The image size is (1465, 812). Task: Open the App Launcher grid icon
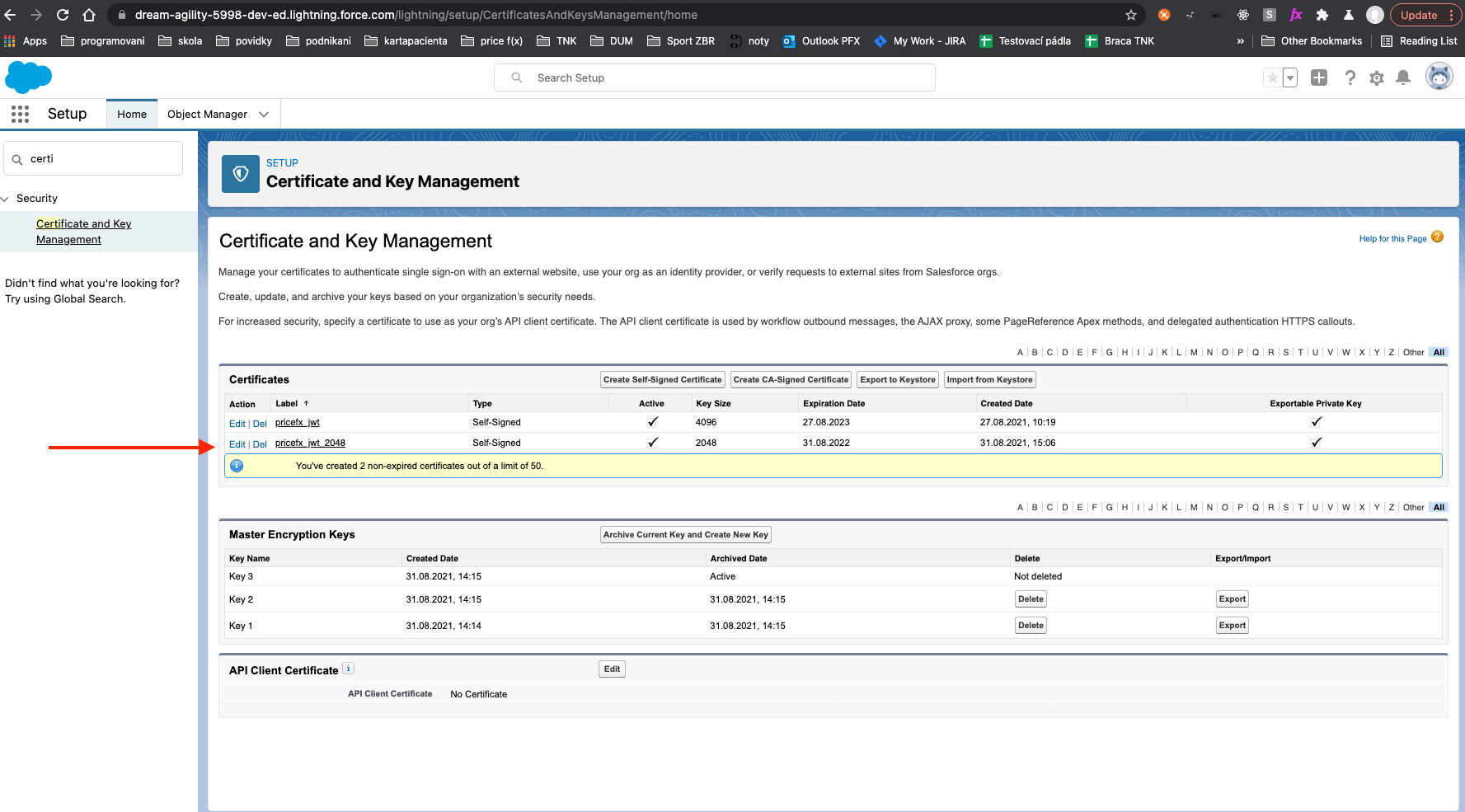click(x=21, y=114)
